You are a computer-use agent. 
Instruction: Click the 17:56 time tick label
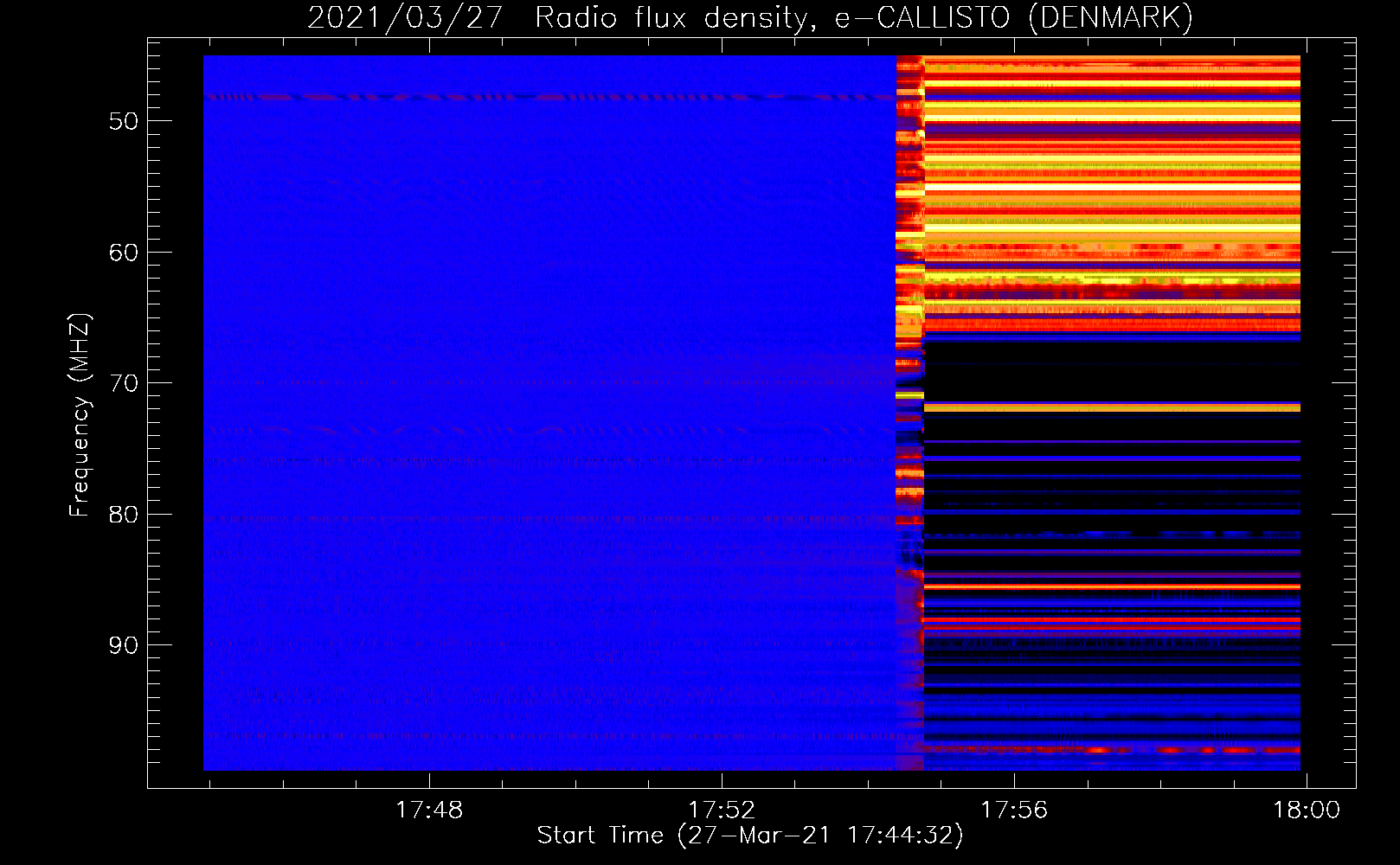[x=1013, y=810]
